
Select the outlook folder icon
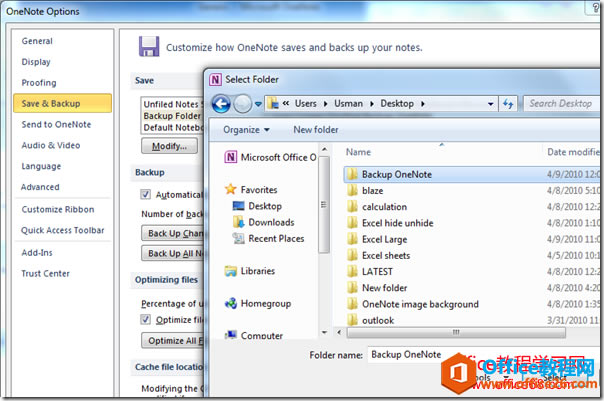click(x=352, y=320)
